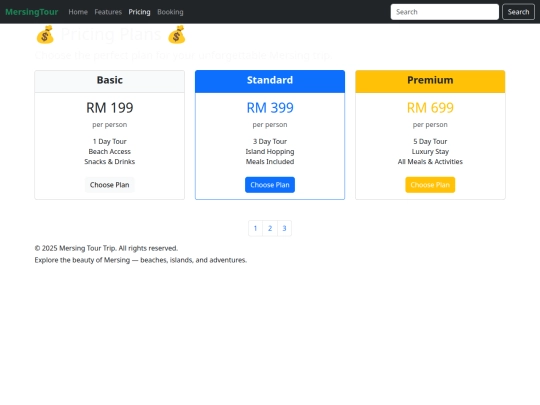Image resolution: width=540 pixels, height=405 pixels.
Task: Choose the Premium plan button
Action: click(x=430, y=185)
